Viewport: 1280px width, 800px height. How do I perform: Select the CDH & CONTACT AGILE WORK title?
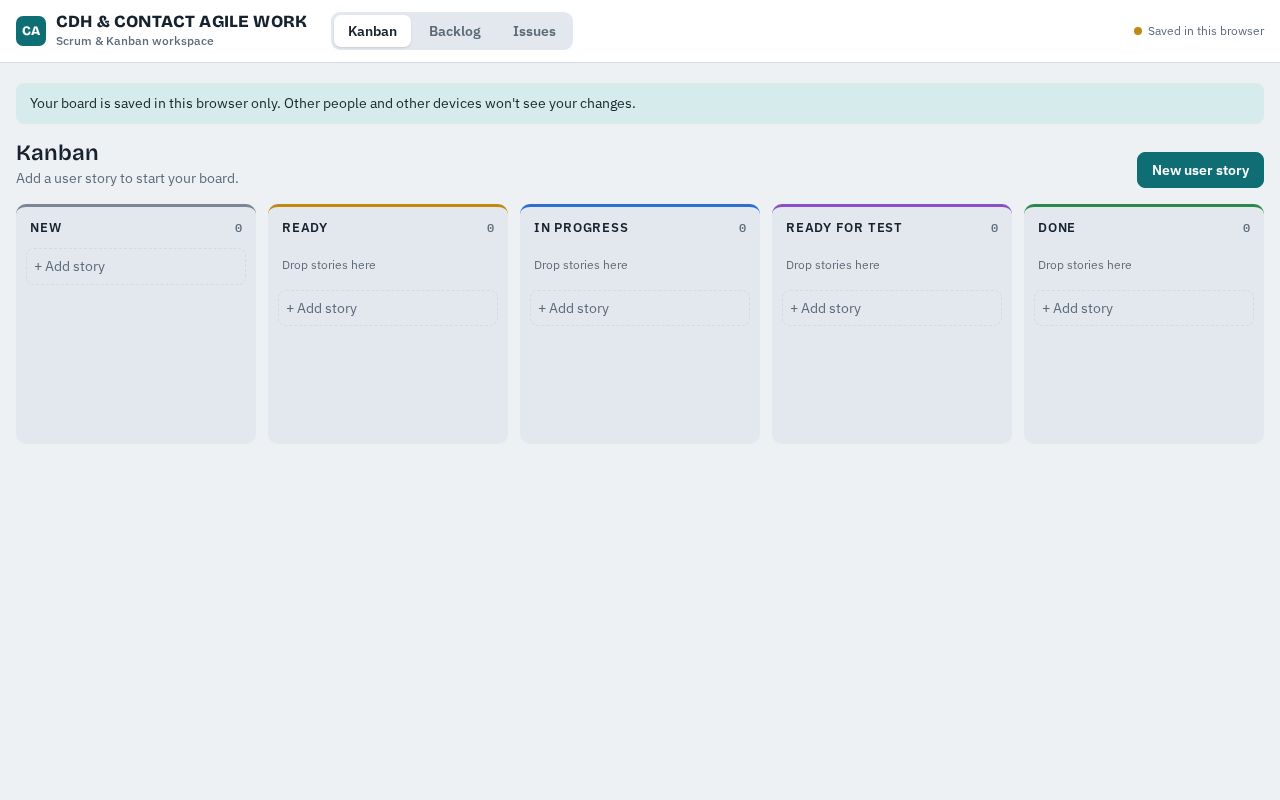tap(181, 22)
